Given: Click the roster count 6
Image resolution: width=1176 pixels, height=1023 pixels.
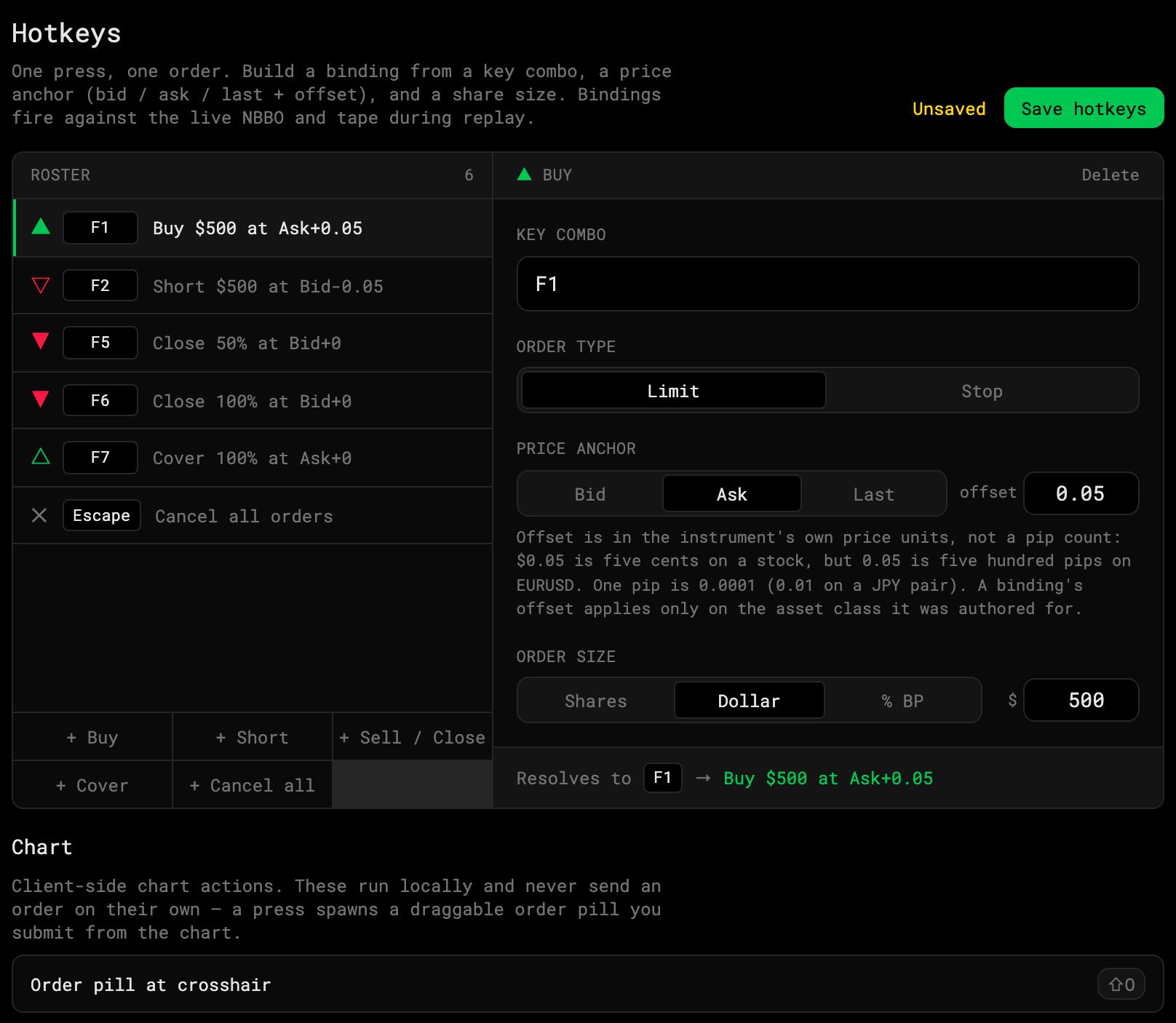Looking at the screenshot, I should coord(469,175).
